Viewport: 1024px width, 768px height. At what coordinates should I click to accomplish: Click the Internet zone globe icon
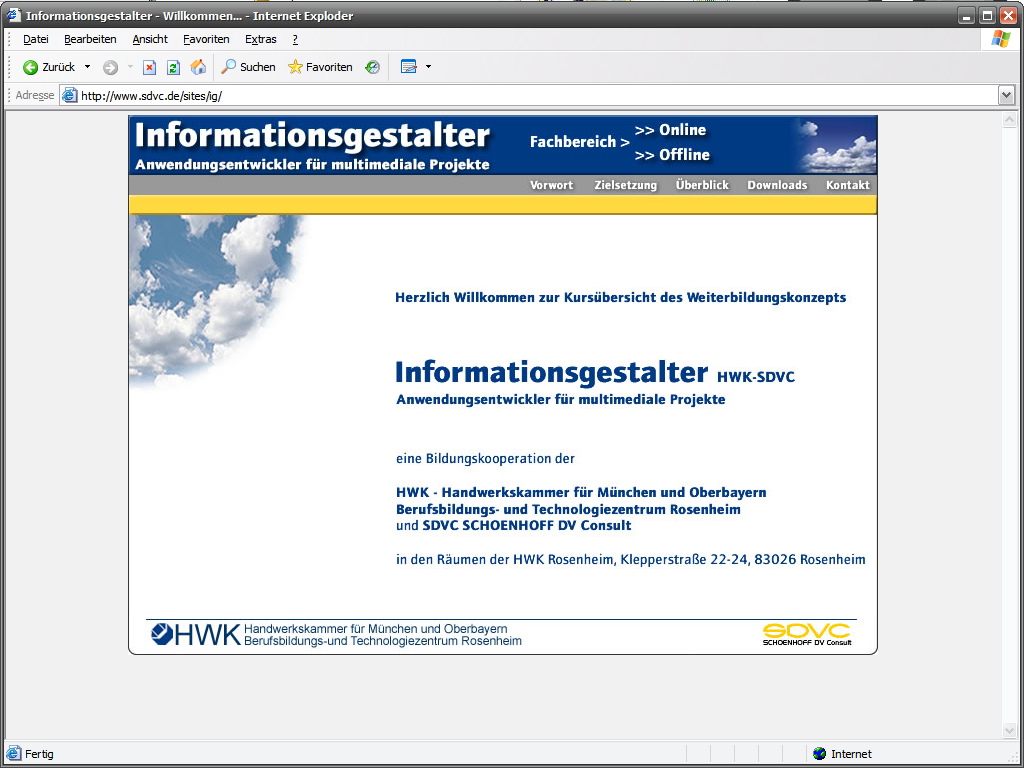tap(819, 754)
